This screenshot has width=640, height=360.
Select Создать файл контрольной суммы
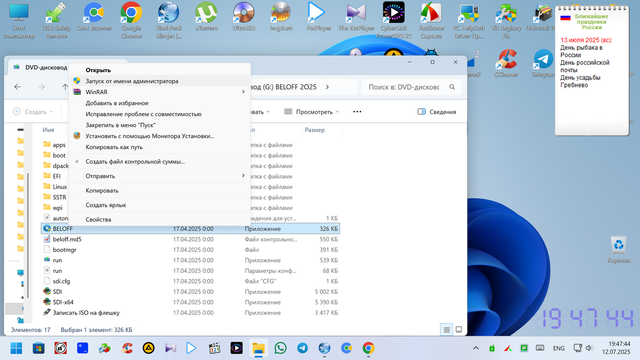point(160,161)
